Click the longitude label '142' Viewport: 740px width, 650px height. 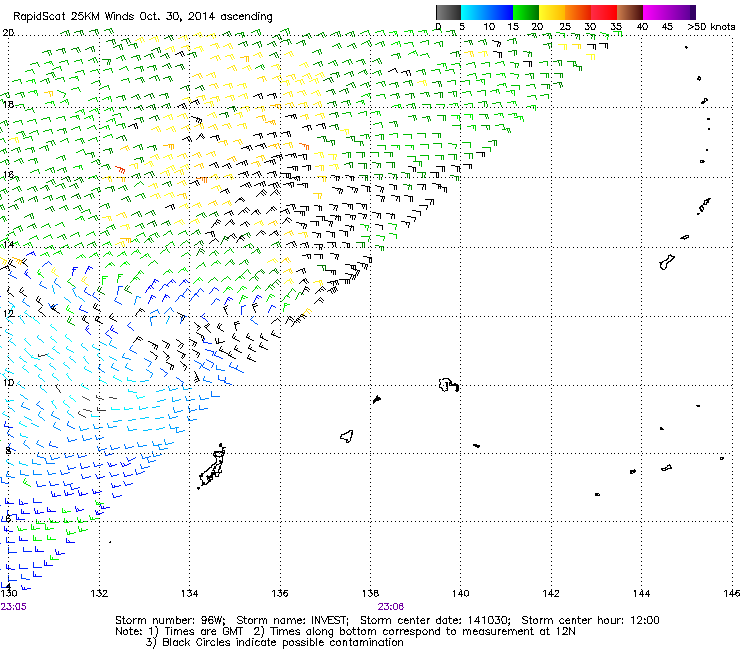tap(551, 593)
